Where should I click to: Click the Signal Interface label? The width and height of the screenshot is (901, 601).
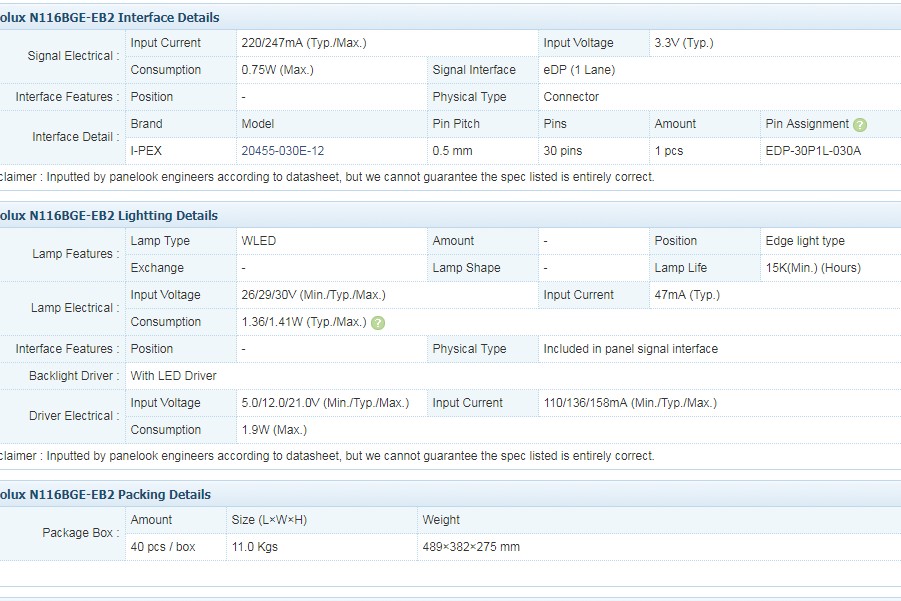point(474,70)
